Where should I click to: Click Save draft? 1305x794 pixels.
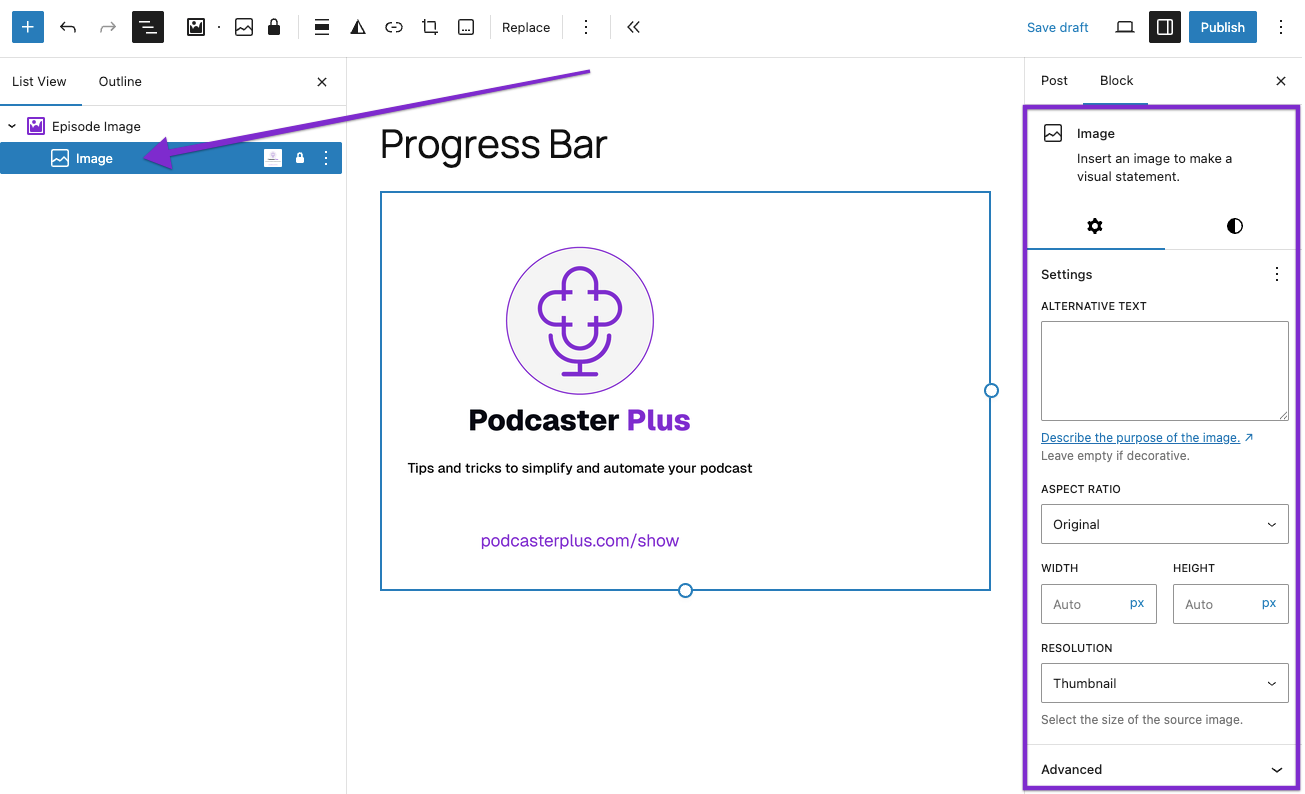coord(1057,27)
